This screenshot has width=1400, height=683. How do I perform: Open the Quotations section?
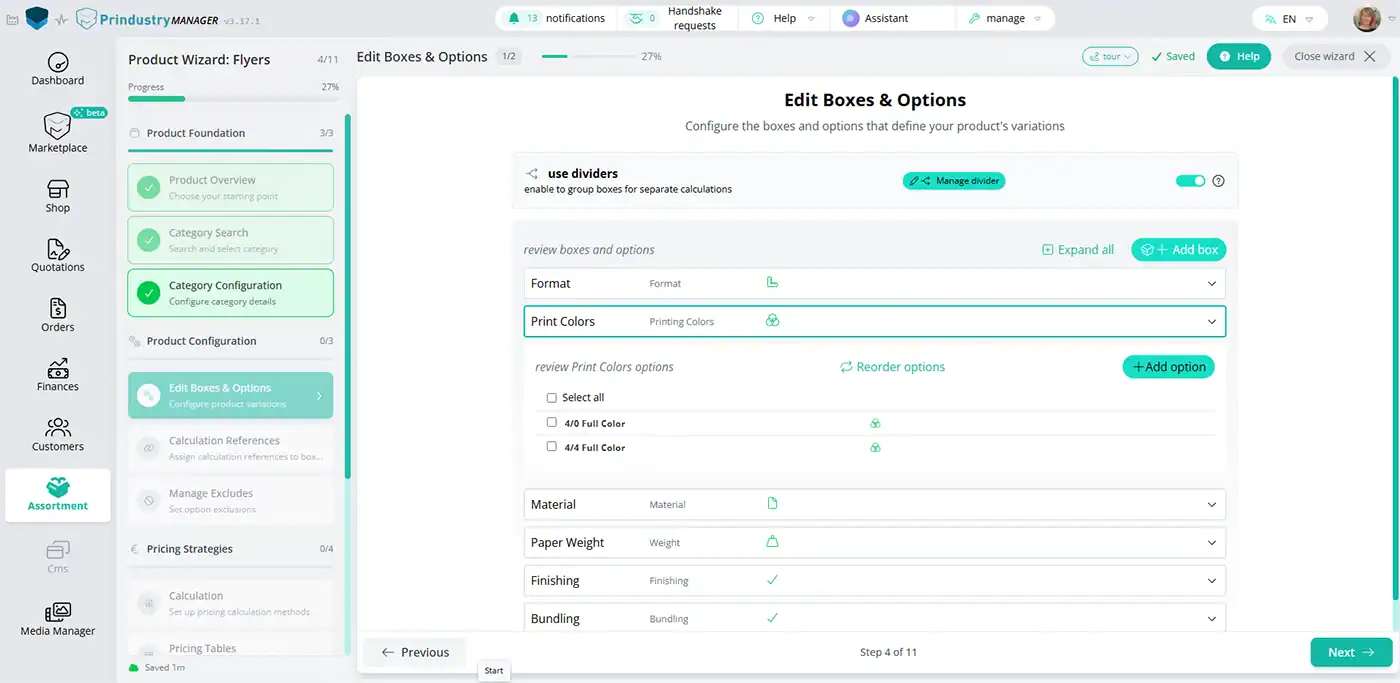point(58,255)
